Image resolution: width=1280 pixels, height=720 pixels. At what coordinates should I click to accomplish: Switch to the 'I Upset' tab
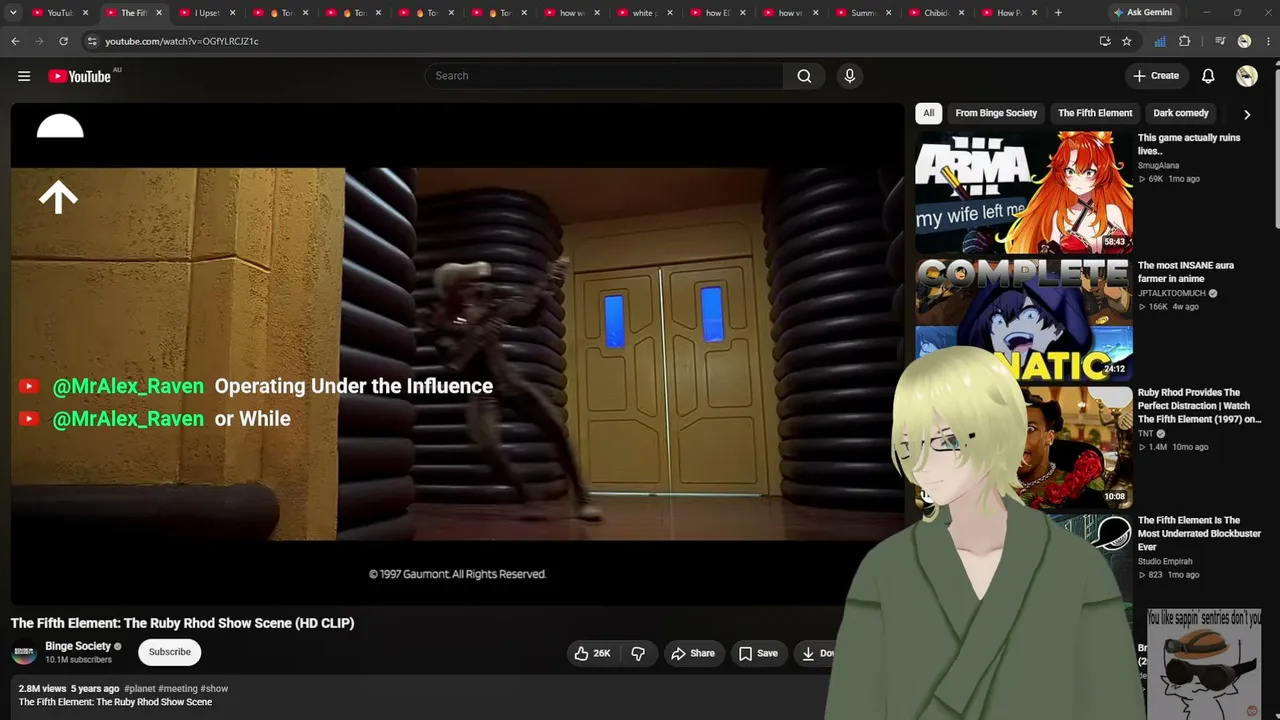207,13
